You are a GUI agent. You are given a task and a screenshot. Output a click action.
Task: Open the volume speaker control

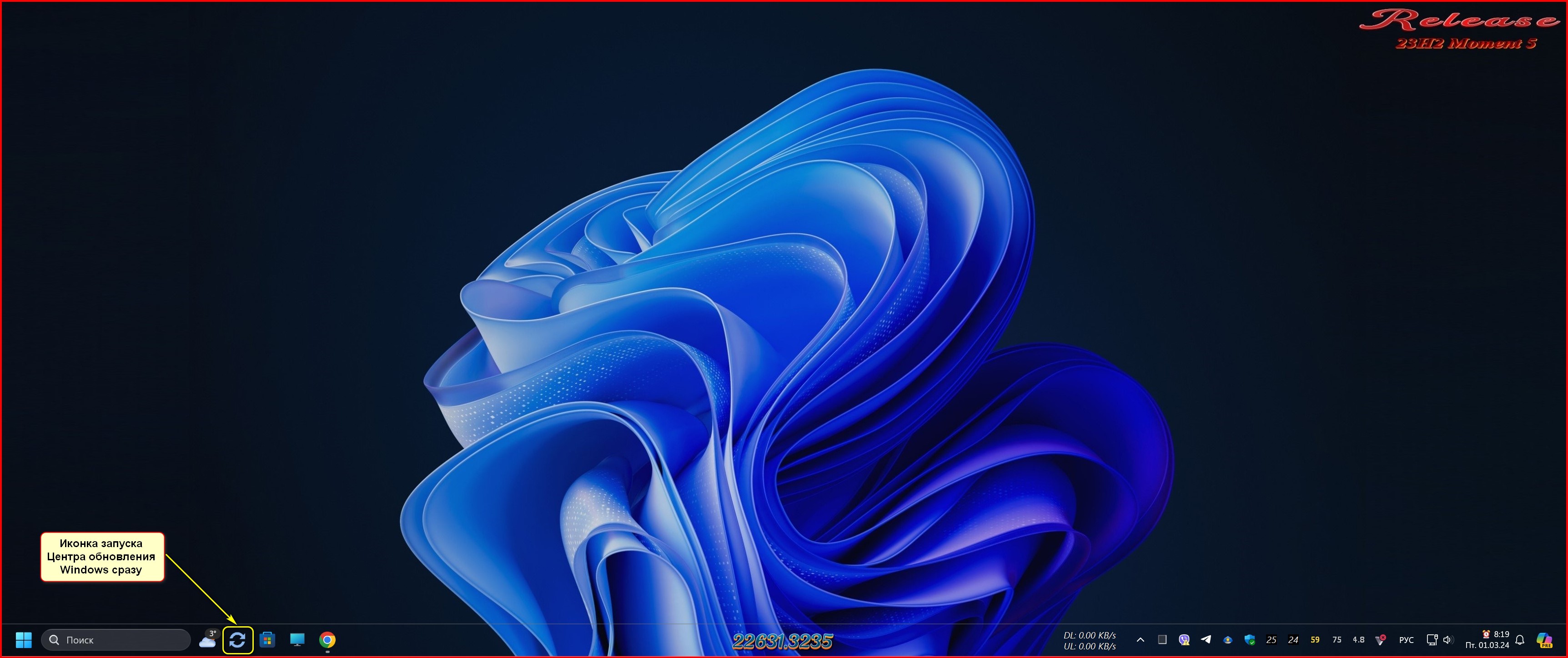click(x=1447, y=640)
